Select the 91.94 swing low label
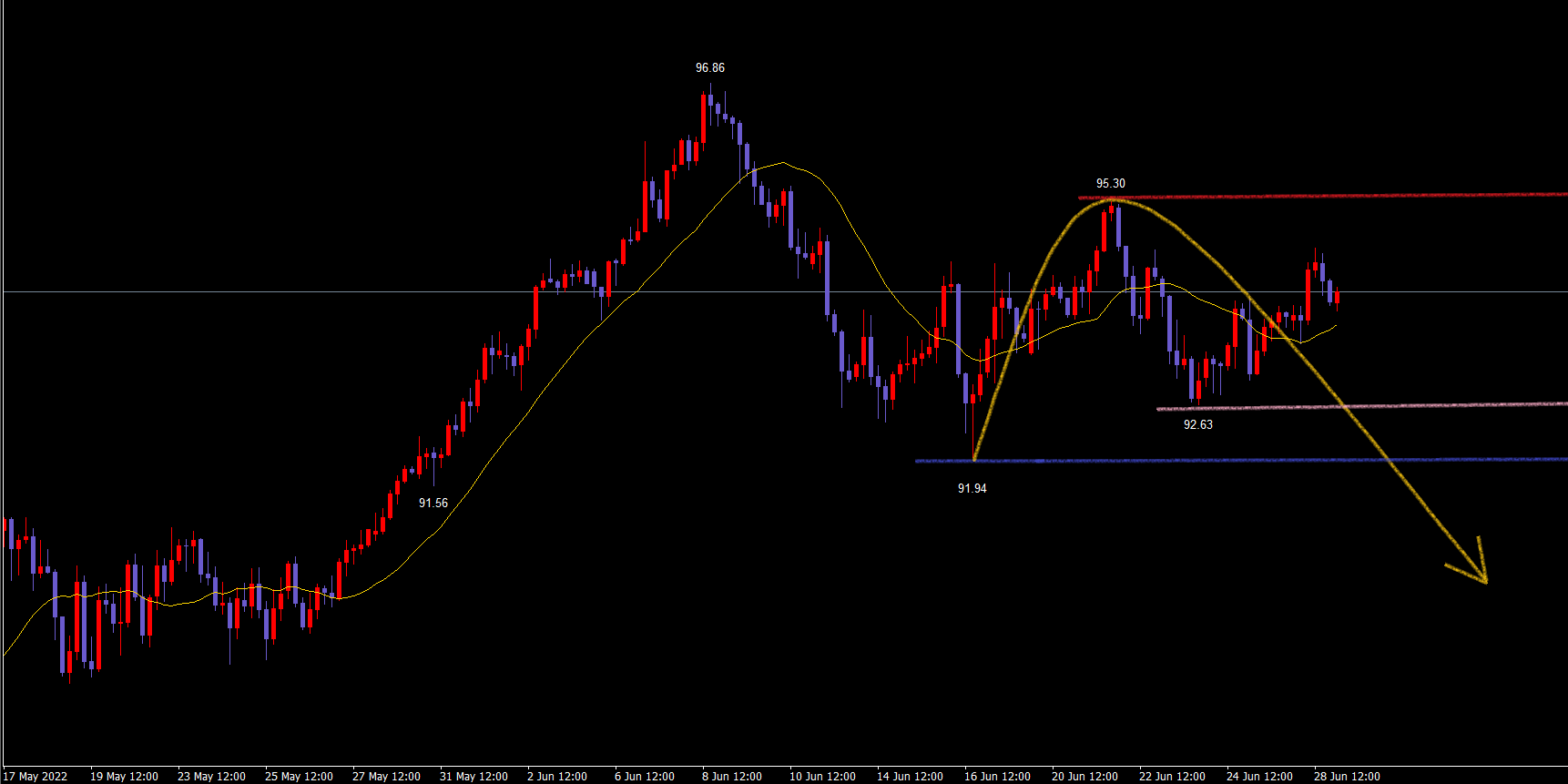Image resolution: width=1568 pixels, height=784 pixels. 972,489
